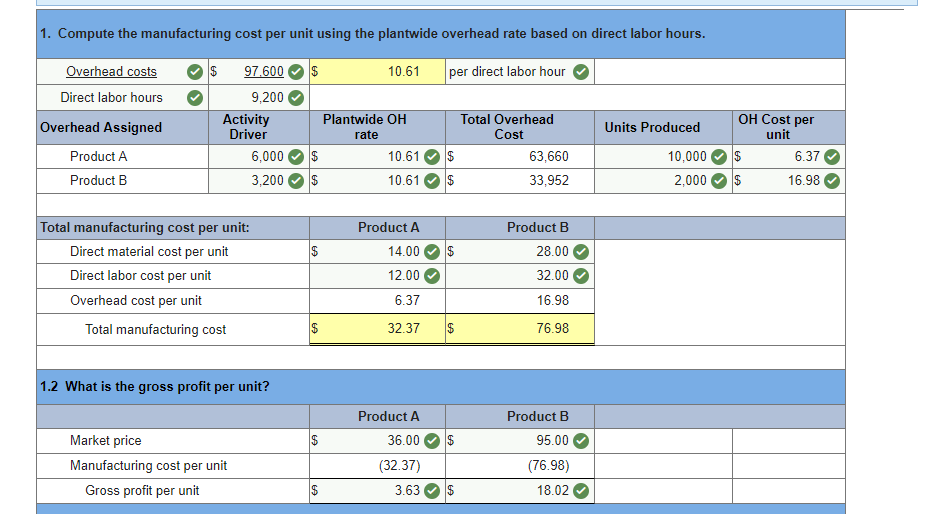Click the (32.37) manufacturing cost per unit cell
The image size is (950, 514).
[377, 466]
